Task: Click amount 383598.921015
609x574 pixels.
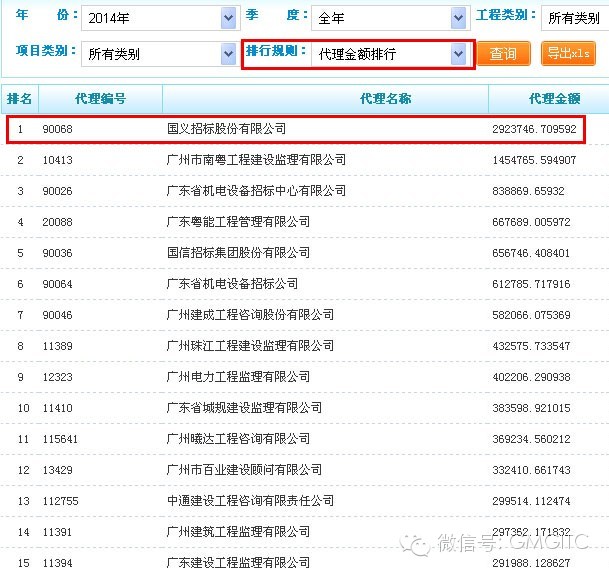Action: 532,408
